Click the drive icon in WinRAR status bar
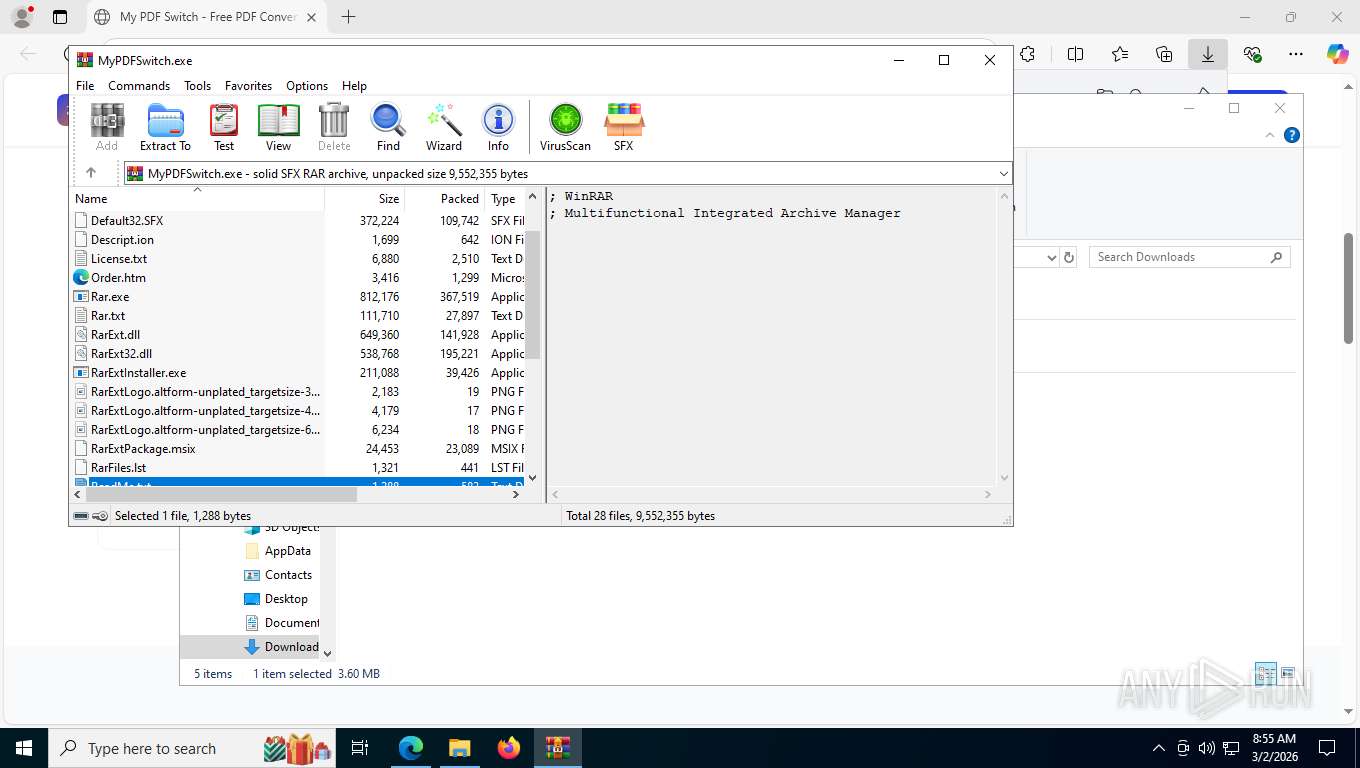The height and width of the screenshot is (768, 1360). tap(81, 516)
